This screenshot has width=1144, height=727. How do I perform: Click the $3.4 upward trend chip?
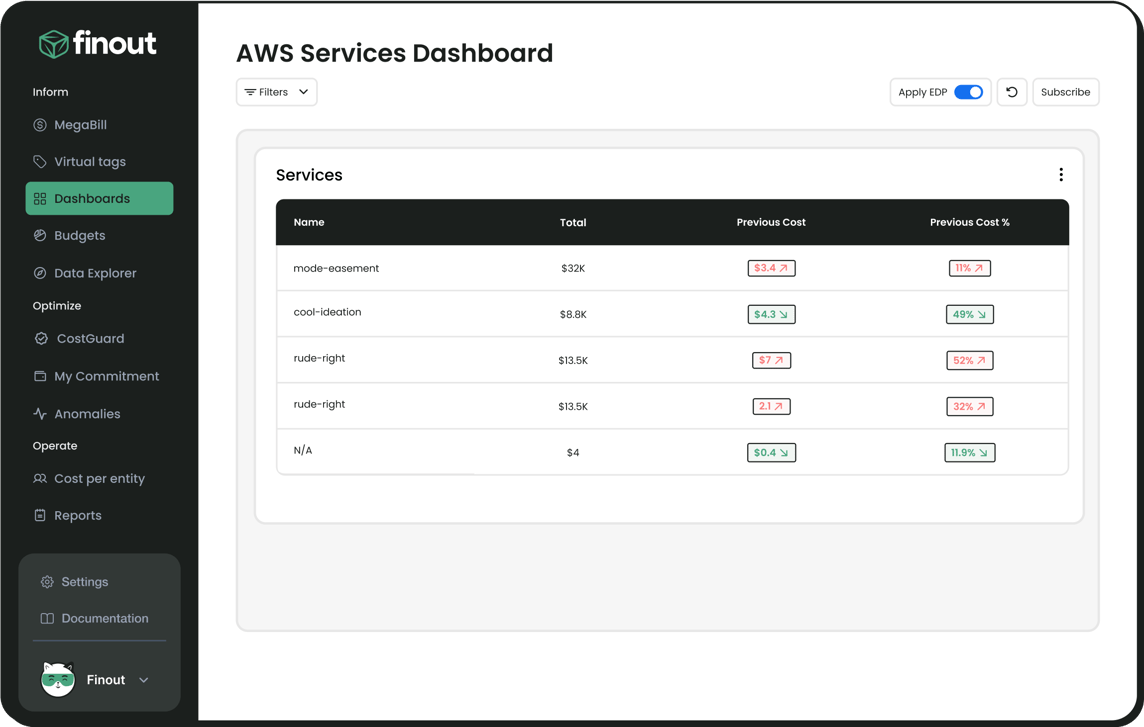point(771,267)
